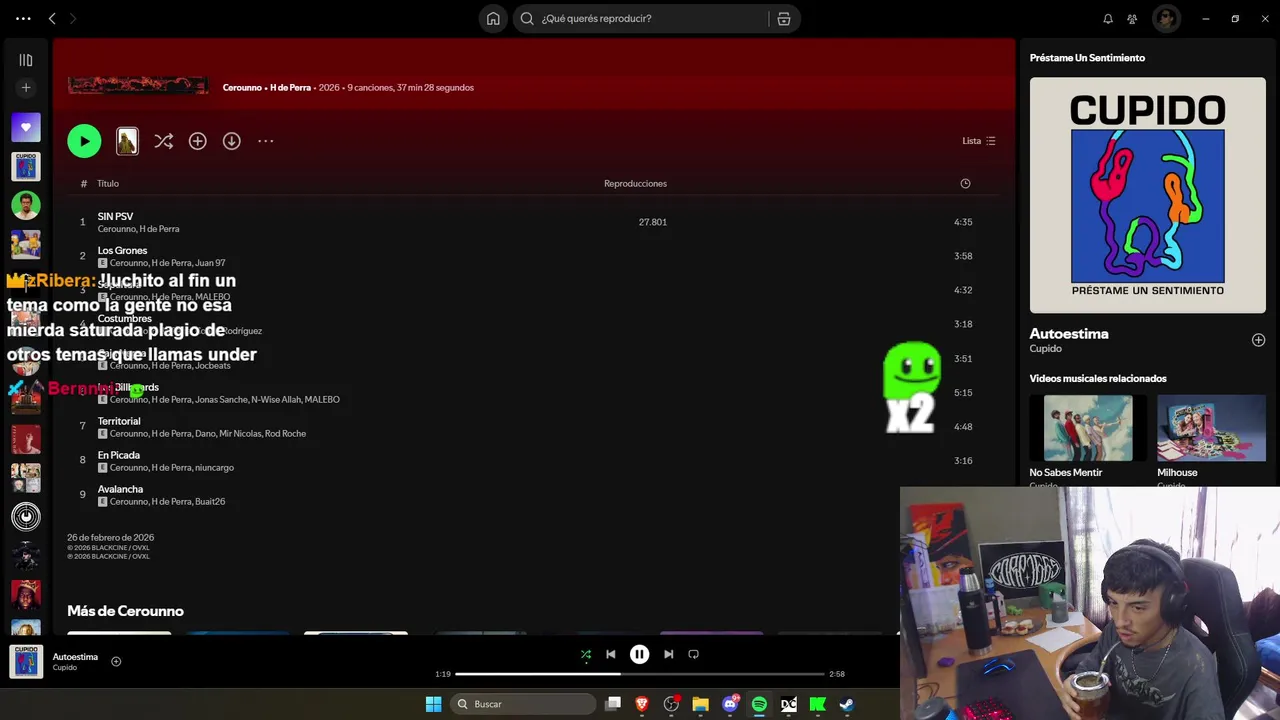Select track SIN PSV
Image resolution: width=1280 pixels, height=720 pixels.
point(115,216)
